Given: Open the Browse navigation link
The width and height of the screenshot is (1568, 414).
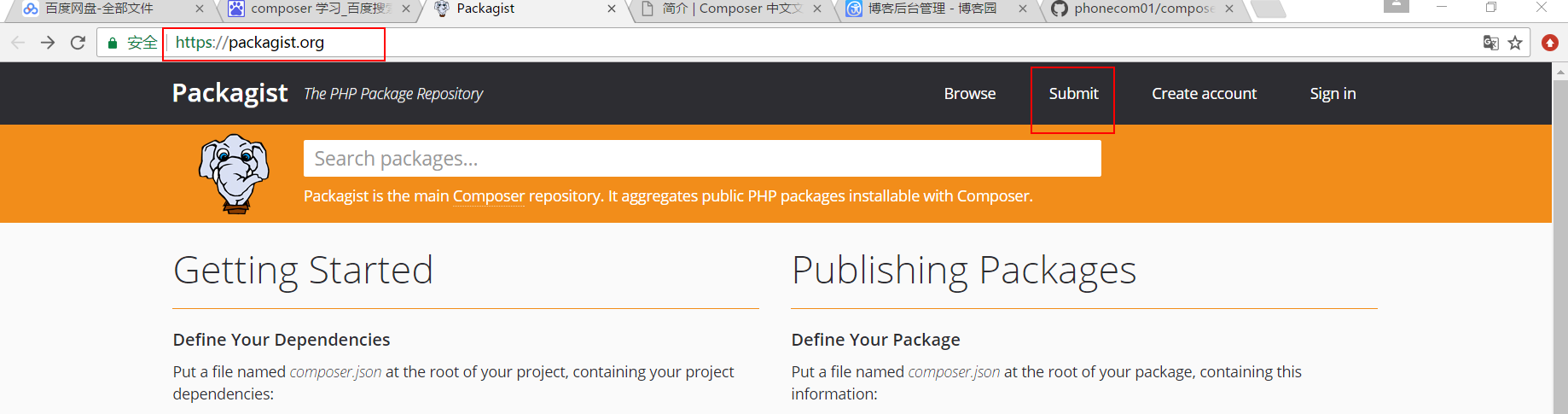Looking at the screenshot, I should (x=970, y=94).
